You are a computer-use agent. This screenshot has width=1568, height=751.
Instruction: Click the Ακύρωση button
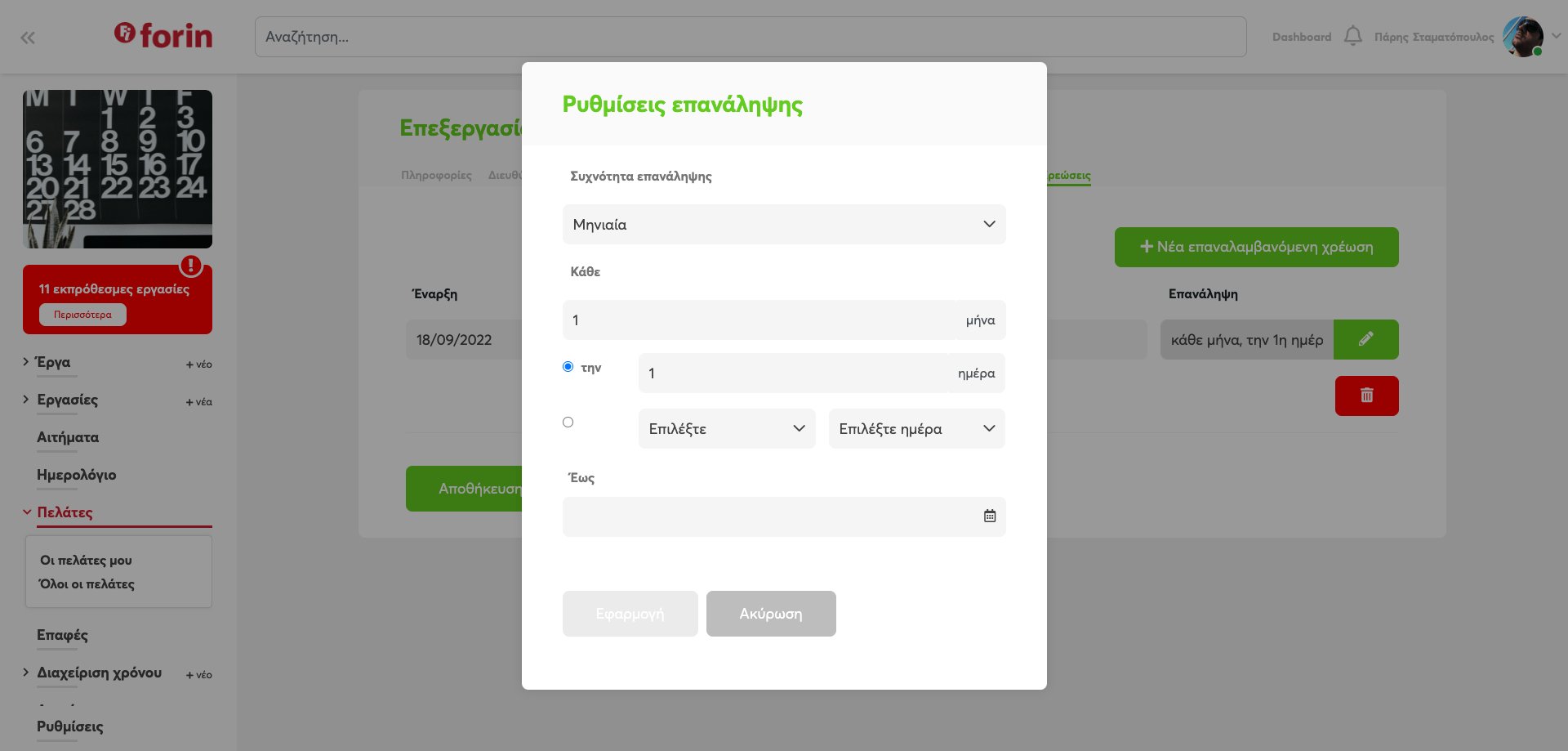pos(770,614)
